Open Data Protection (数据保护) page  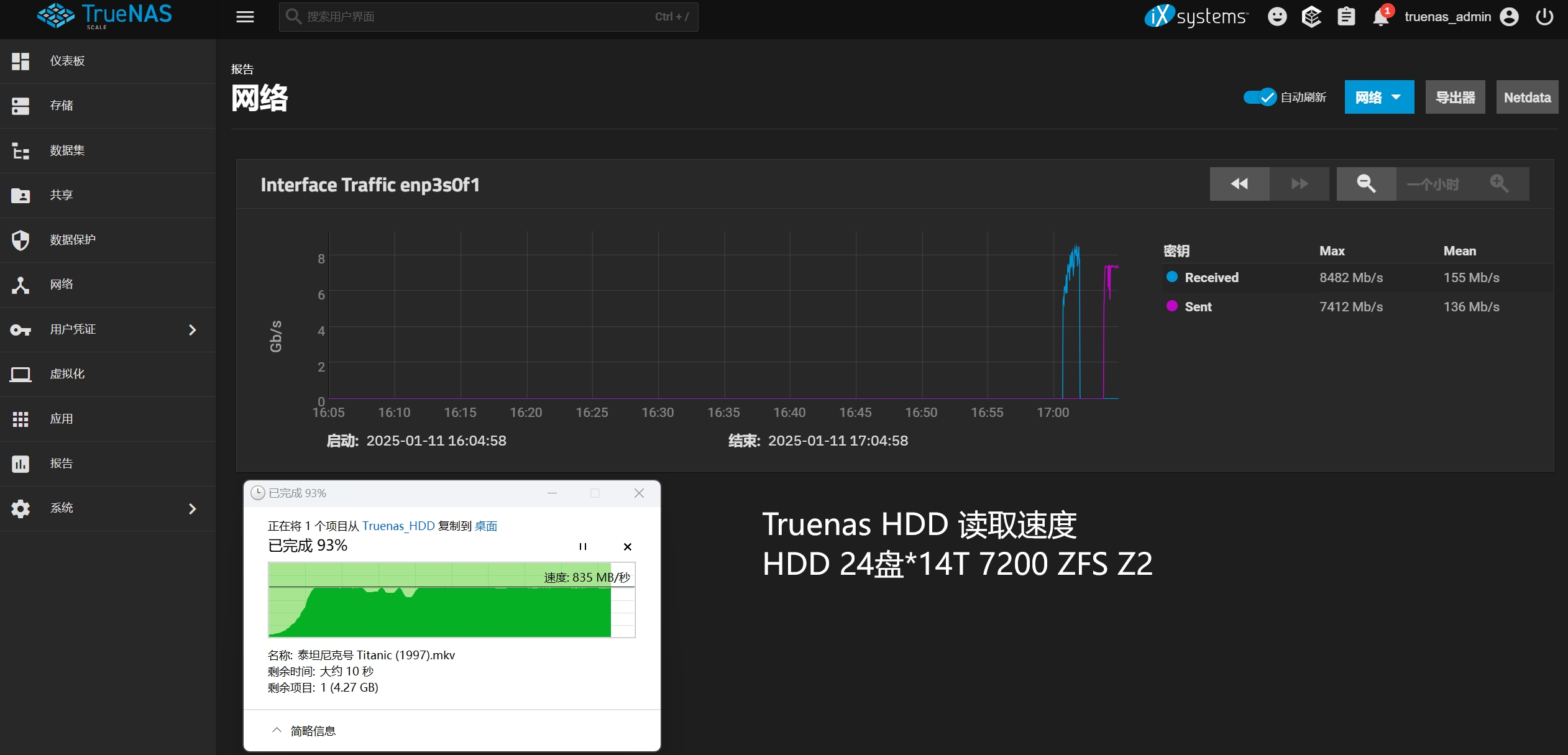108,240
